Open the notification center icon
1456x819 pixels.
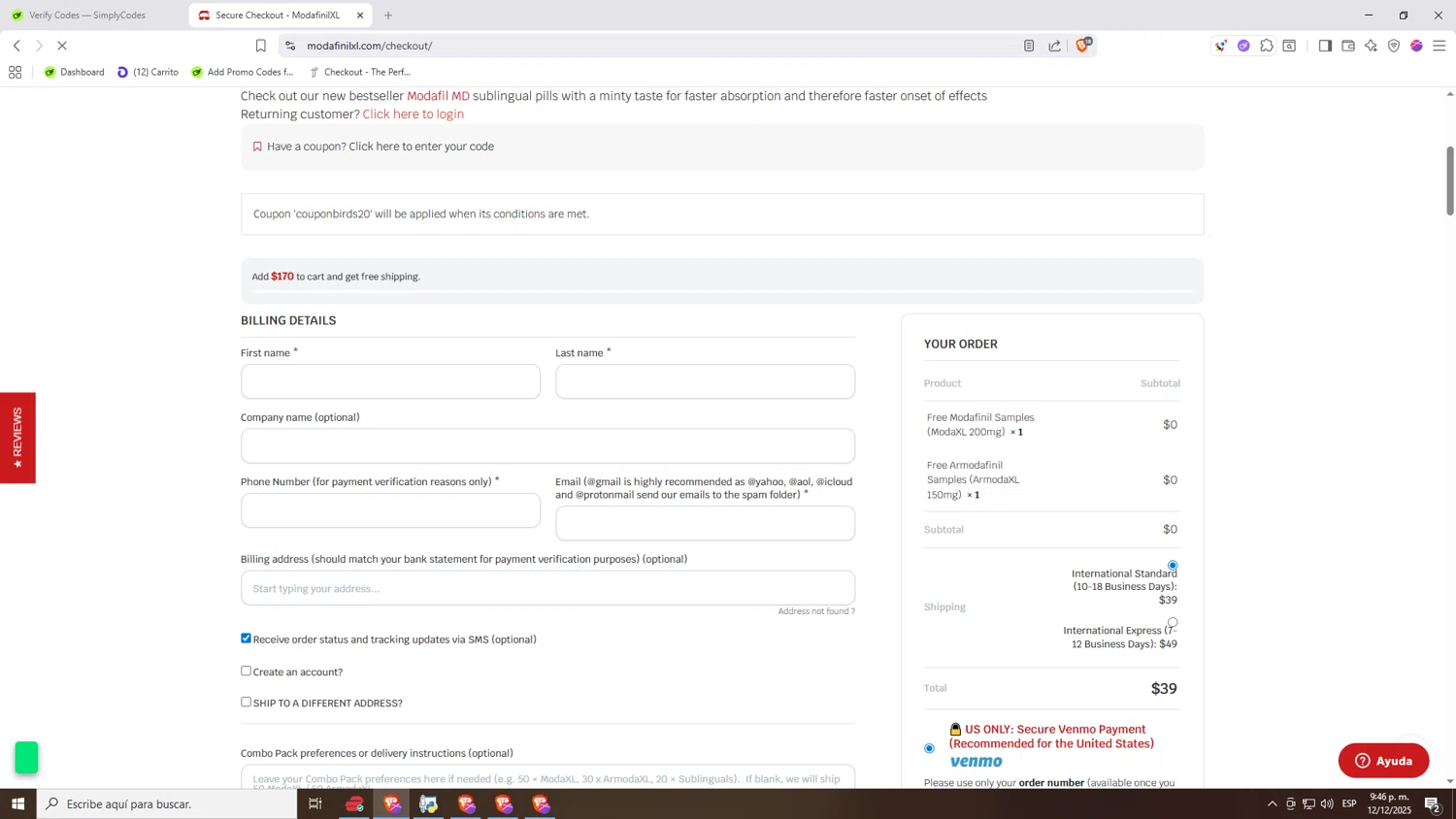click(1432, 803)
